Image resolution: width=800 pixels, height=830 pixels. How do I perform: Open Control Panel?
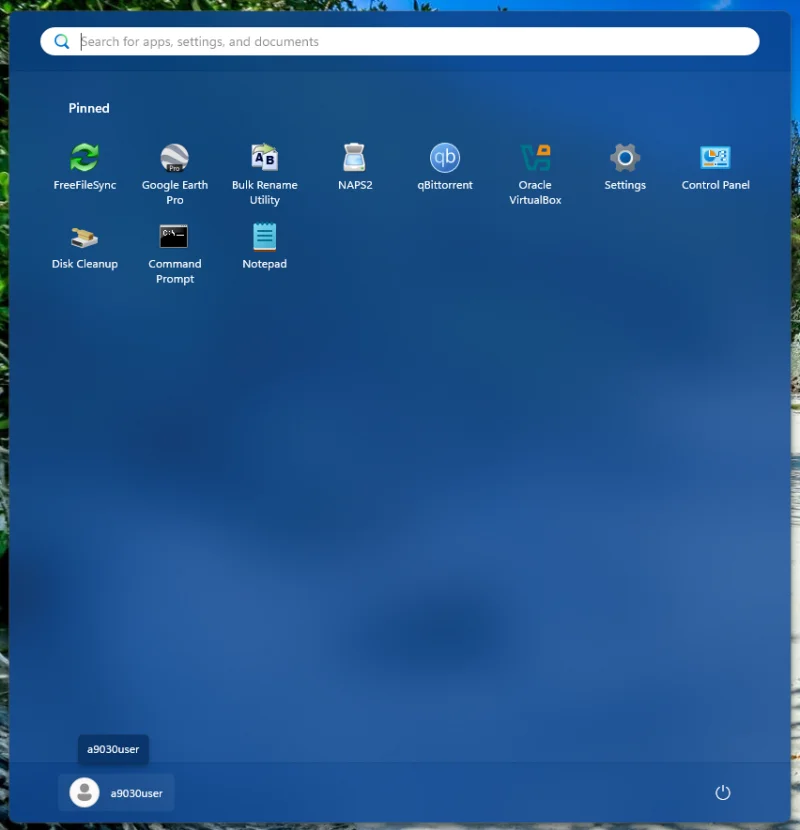tap(715, 167)
